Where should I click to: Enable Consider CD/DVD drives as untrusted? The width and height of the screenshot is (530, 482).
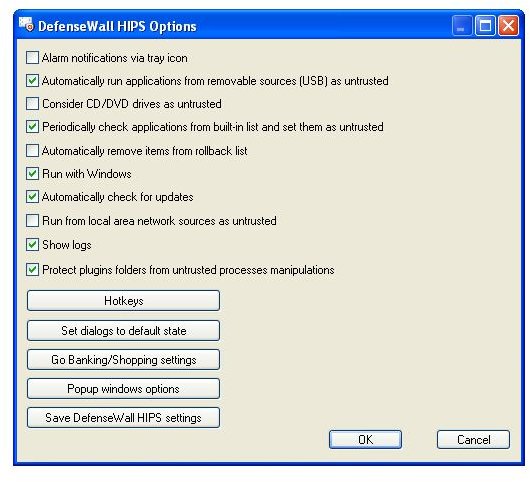[x=32, y=103]
